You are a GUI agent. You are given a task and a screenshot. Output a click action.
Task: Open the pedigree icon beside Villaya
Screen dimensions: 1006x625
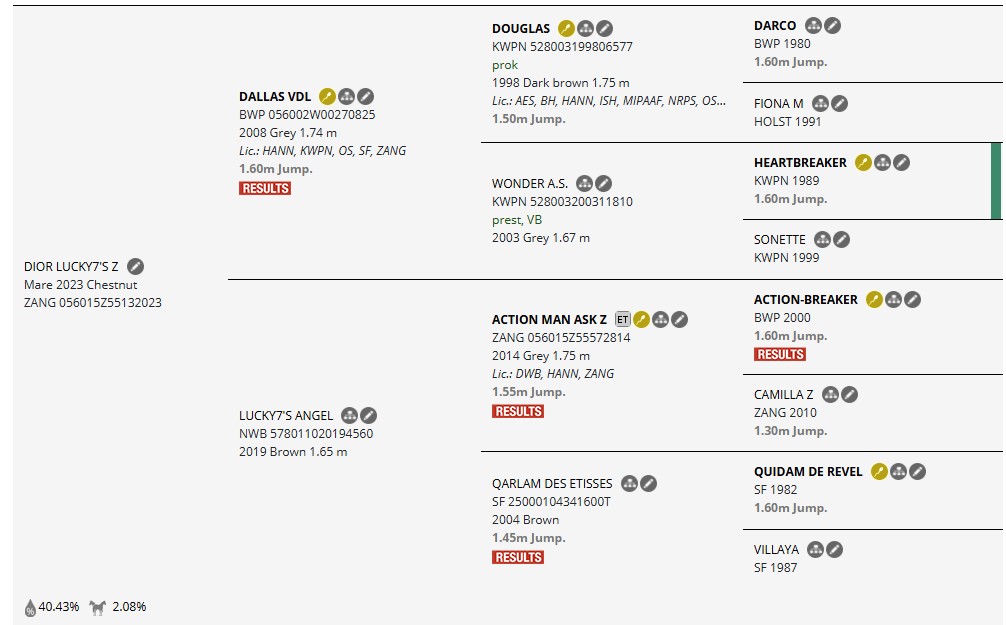815,549
